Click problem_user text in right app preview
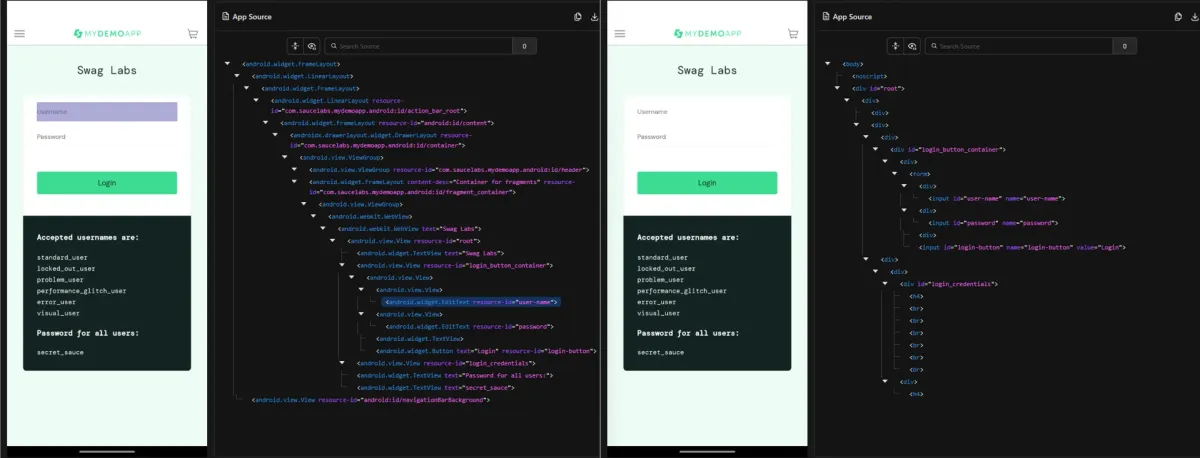The image size is (1200, 458). coord(663,280)
